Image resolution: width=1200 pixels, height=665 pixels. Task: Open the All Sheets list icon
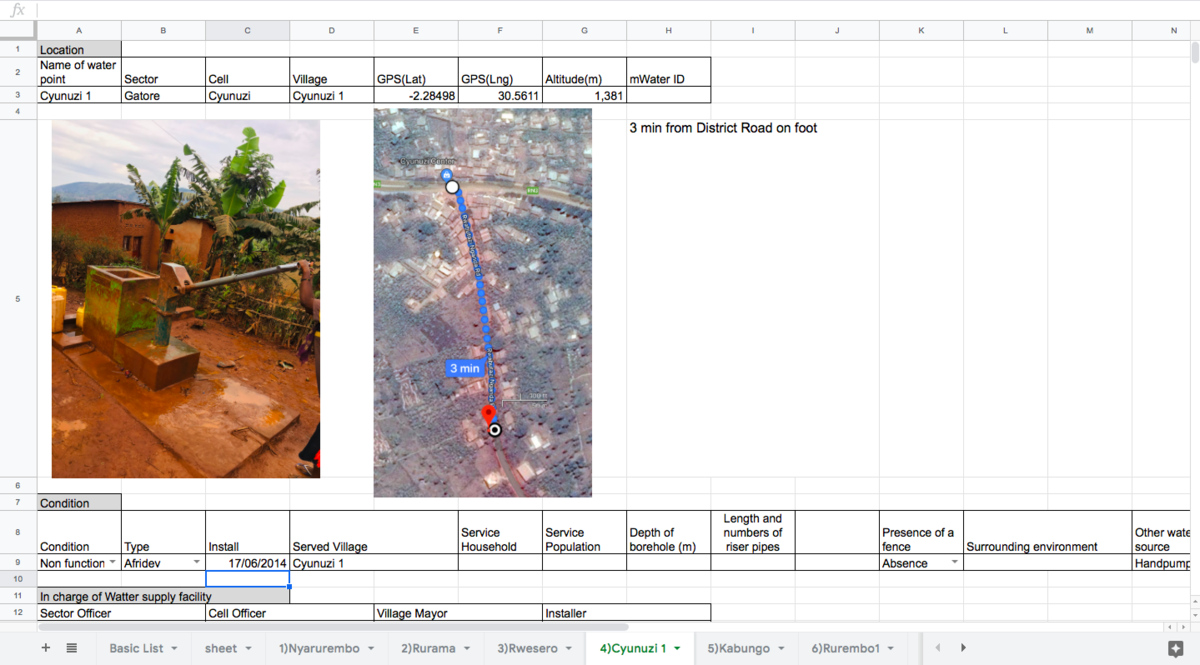tap(72, 648)
